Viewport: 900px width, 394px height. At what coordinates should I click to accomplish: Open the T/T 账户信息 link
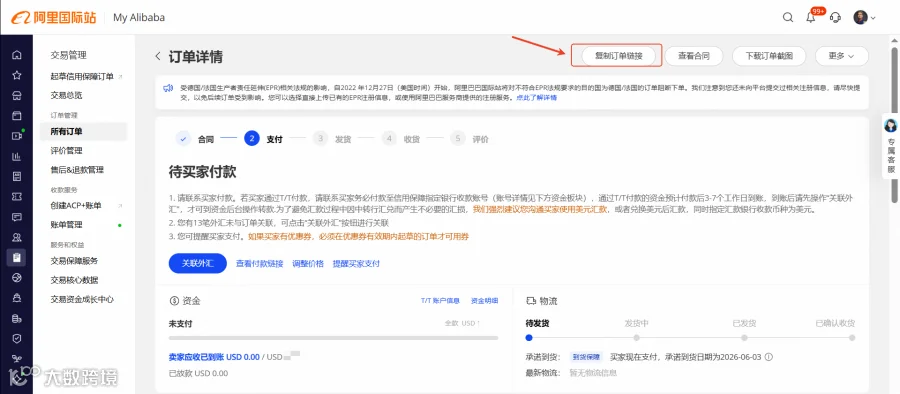(440, 300)
